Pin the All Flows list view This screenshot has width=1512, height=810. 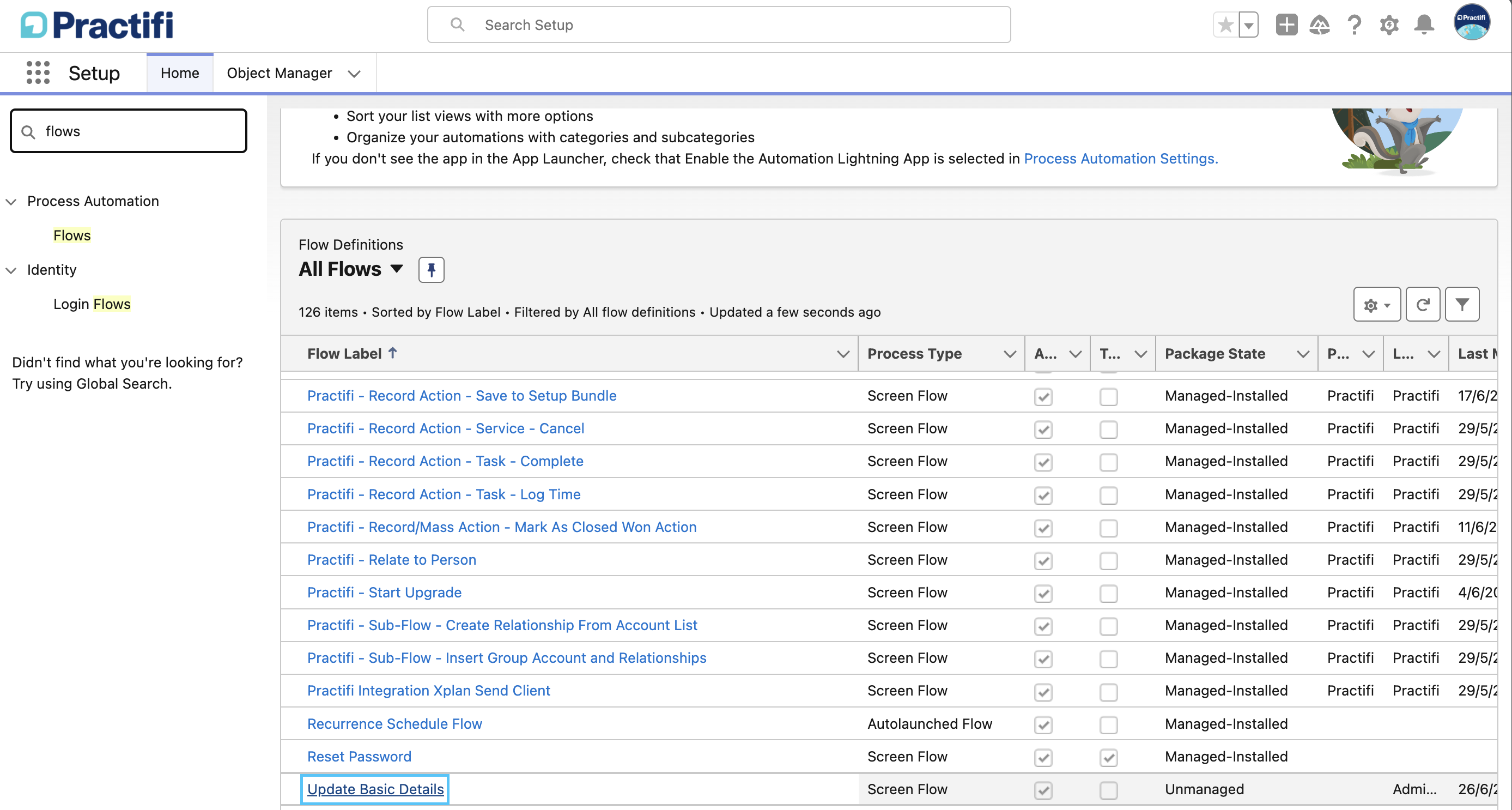pos(431,270)
